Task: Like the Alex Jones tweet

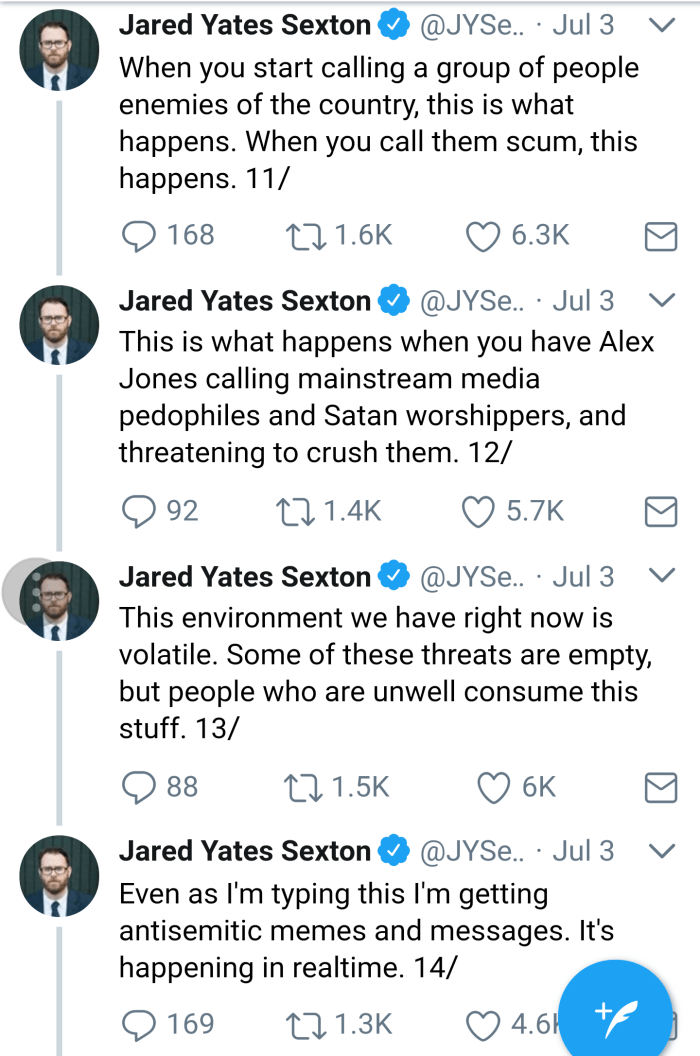Action: (x=479, y=511)
